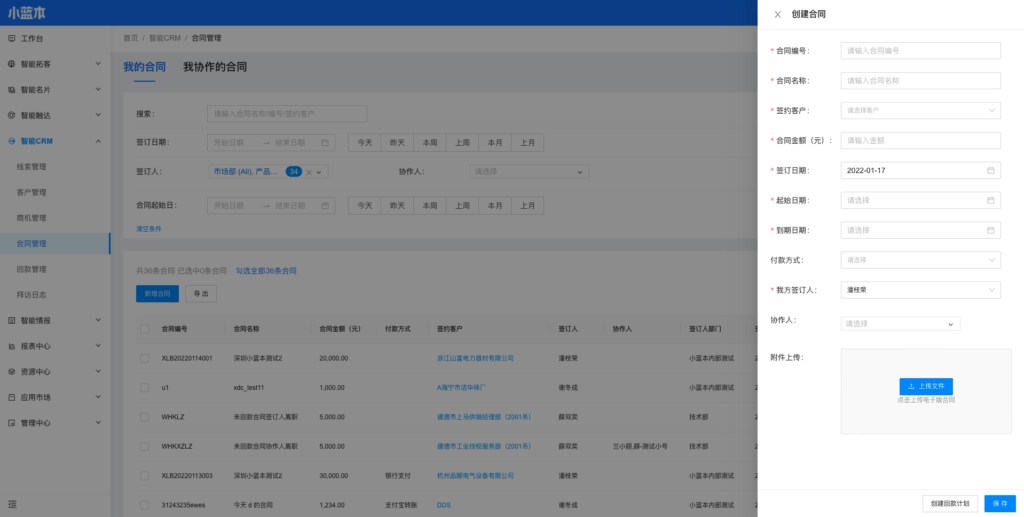Check the row for contract XLB20220114001
This screenshot has height=517, width=1024.
145,357
